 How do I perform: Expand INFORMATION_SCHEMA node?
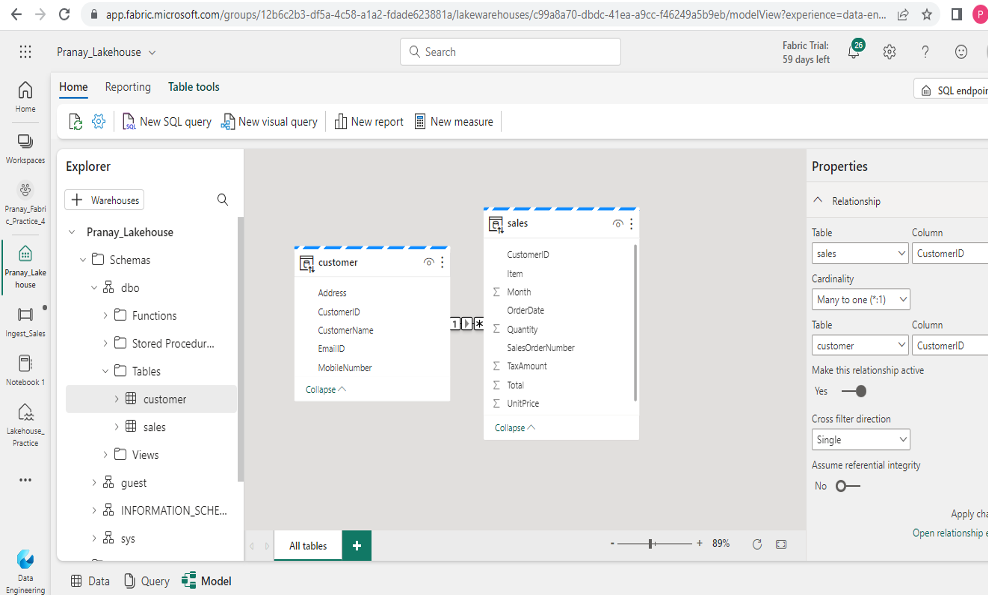(x=94, y=510)
